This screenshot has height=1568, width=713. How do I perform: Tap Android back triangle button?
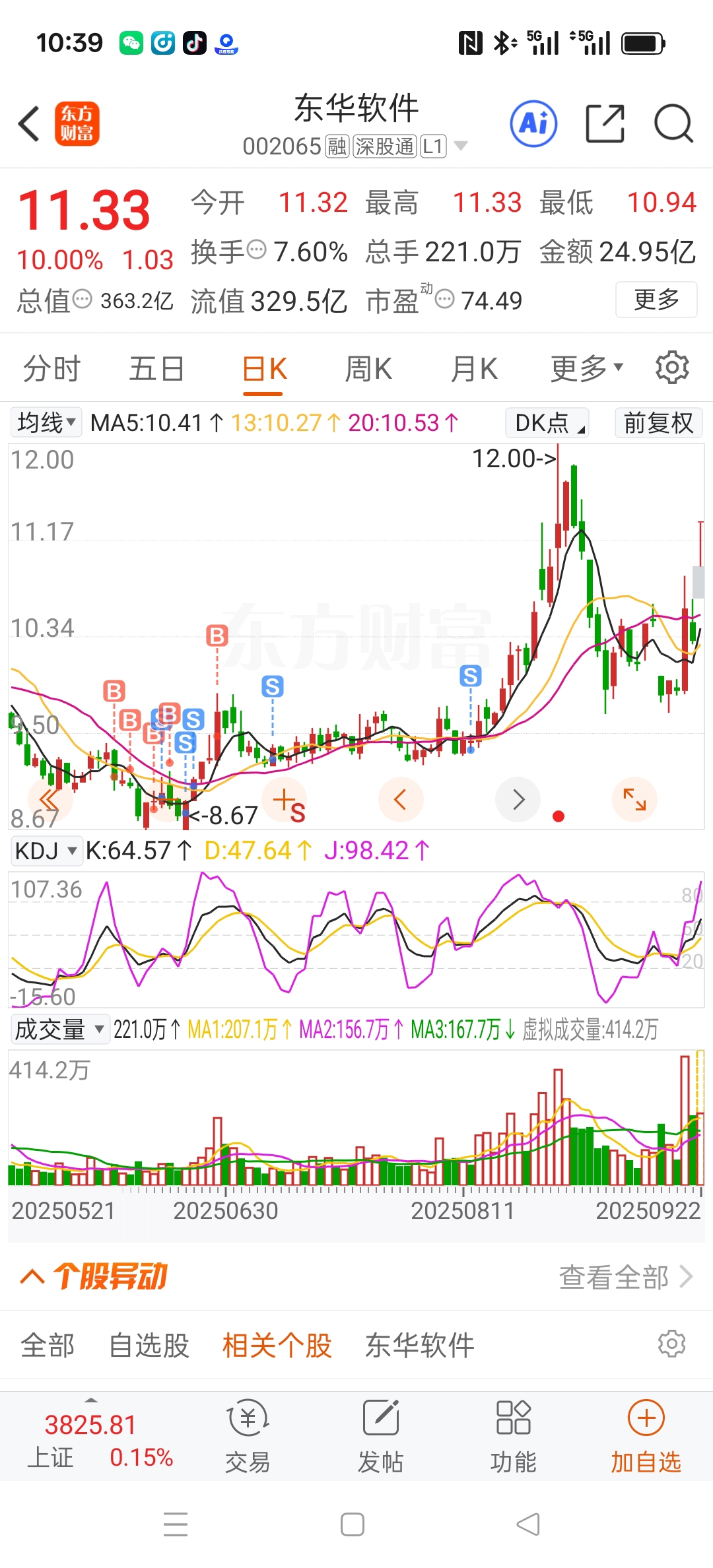coord(528,1524)
